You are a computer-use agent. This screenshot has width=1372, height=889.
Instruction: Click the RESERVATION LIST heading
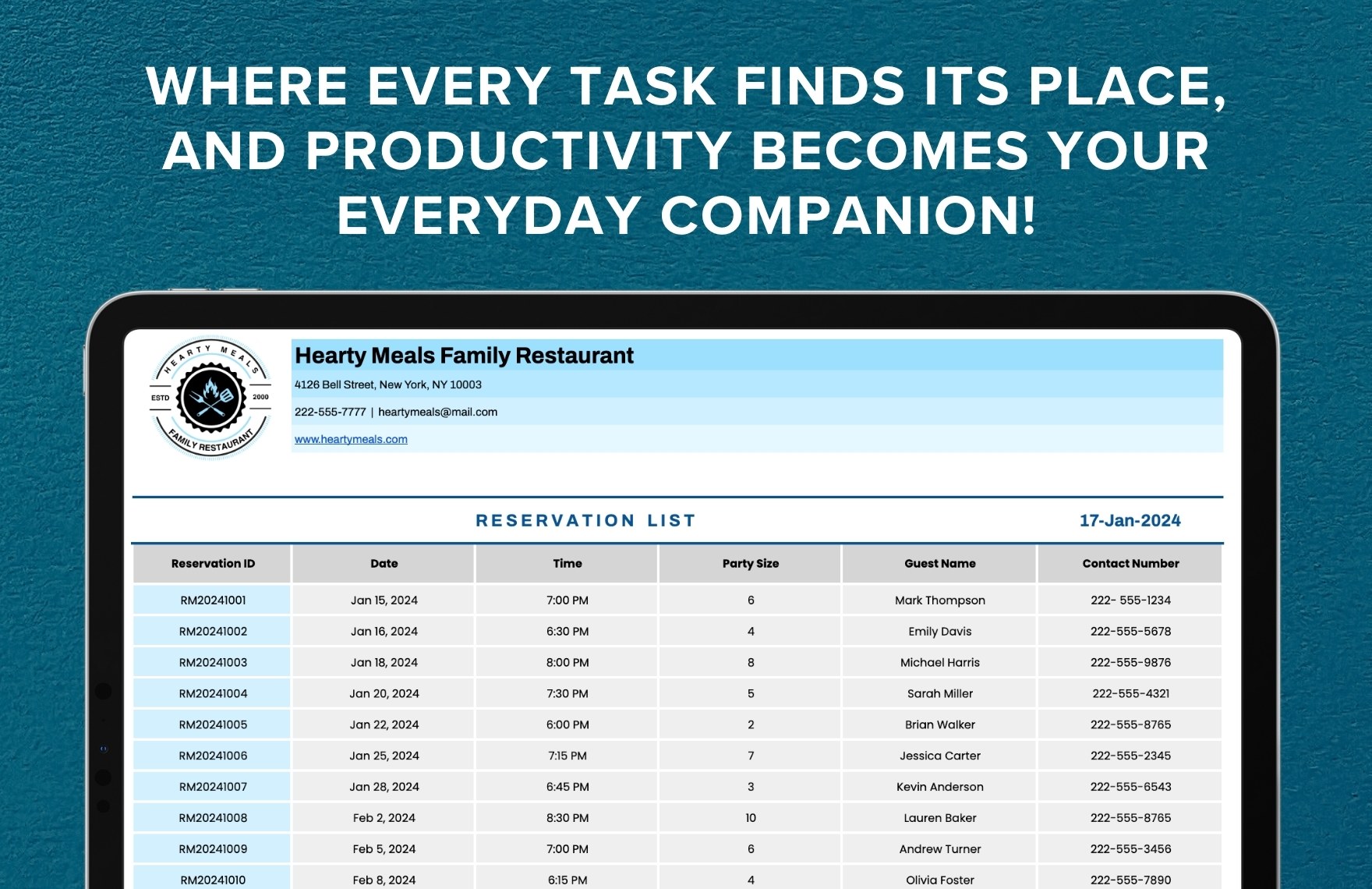[585, 520]
